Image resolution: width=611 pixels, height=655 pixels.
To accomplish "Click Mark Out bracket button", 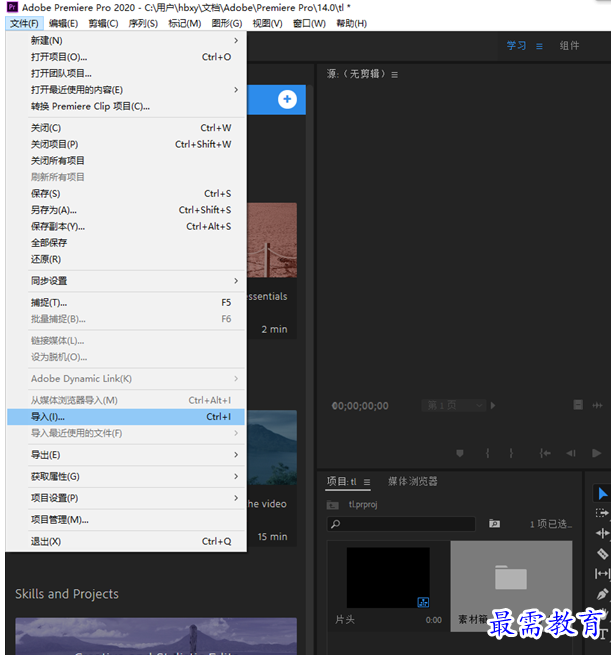I will coord(511,453).
